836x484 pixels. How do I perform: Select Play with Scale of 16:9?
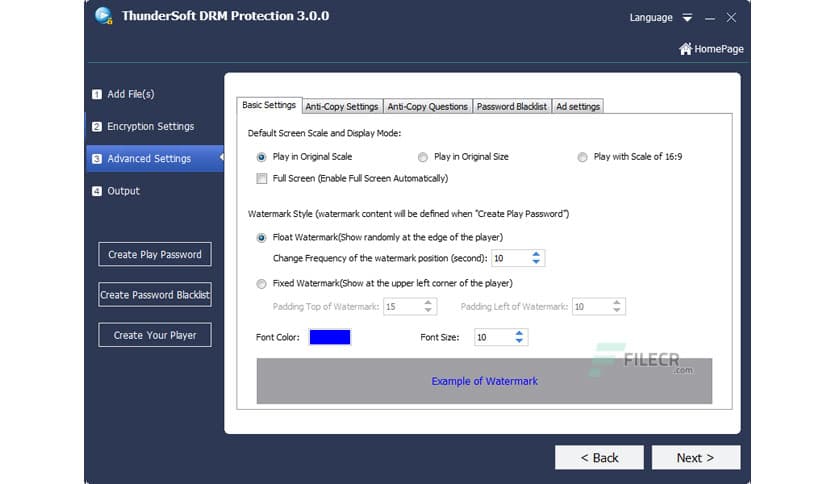click(x=582, y=157)
